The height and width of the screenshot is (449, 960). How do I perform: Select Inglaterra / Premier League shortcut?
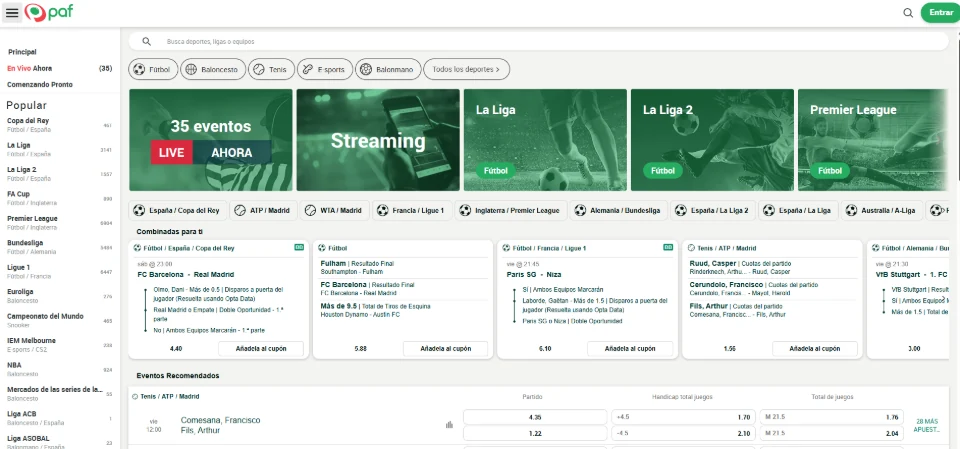click(511, 210)
